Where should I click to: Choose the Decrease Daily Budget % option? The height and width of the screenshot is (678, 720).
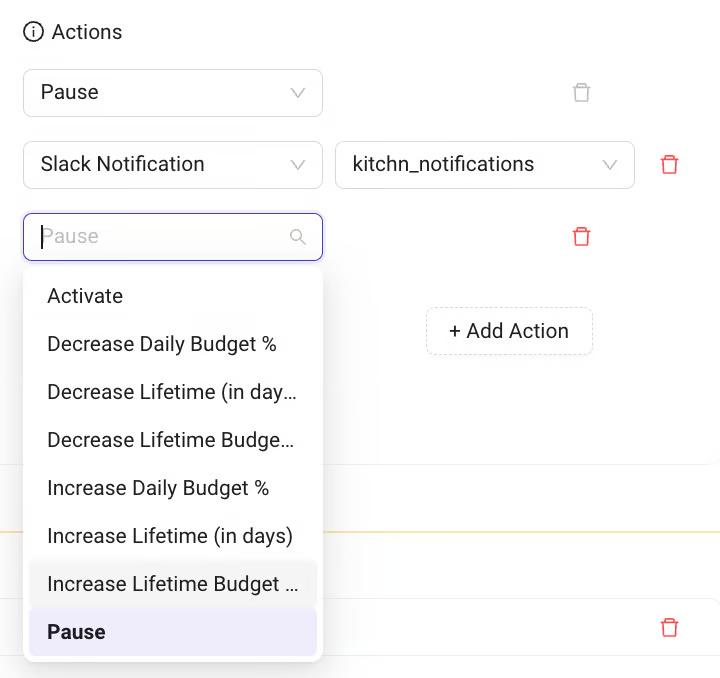[x=162, y=344]
